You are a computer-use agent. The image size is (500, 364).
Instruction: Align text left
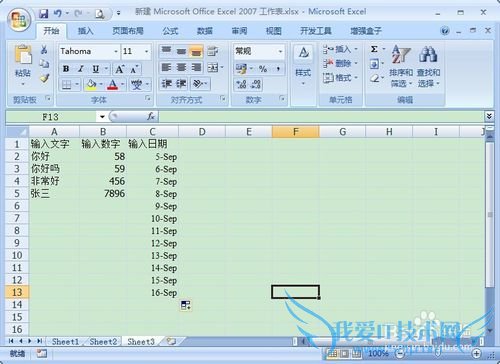click(x=166, y=68)
